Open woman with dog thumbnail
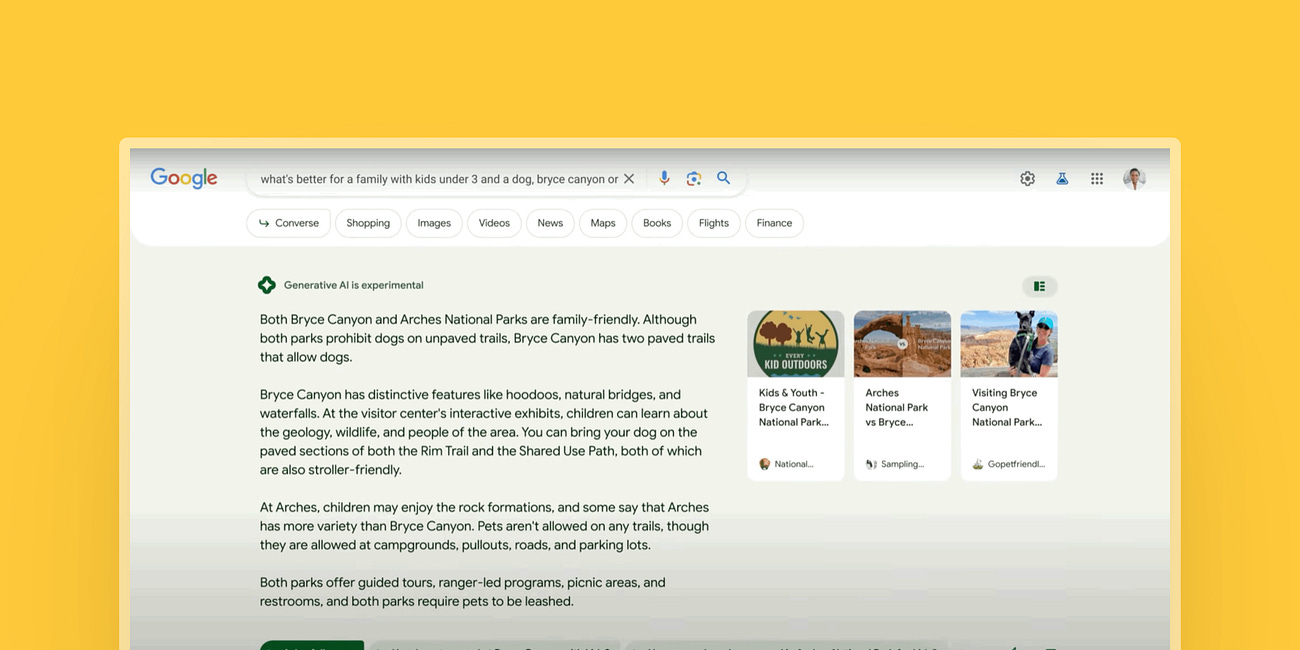 point(1009,344)
